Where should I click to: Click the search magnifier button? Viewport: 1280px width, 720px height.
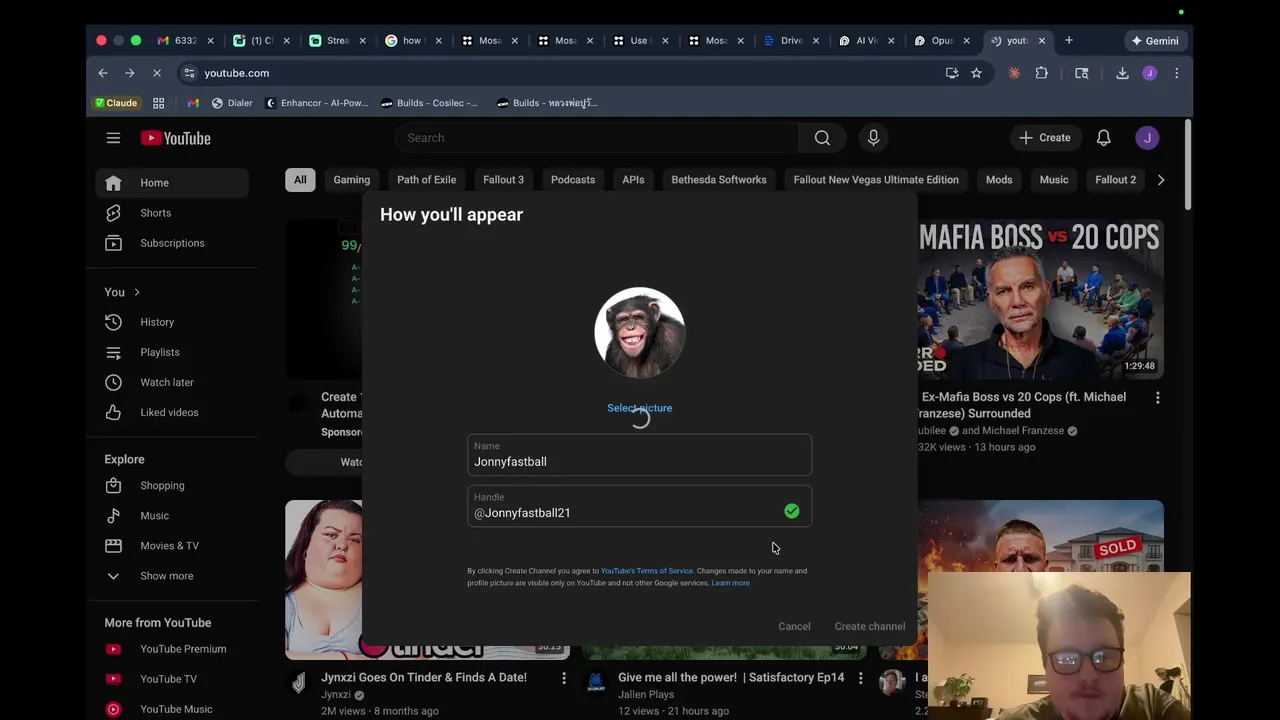click(822, 138)
